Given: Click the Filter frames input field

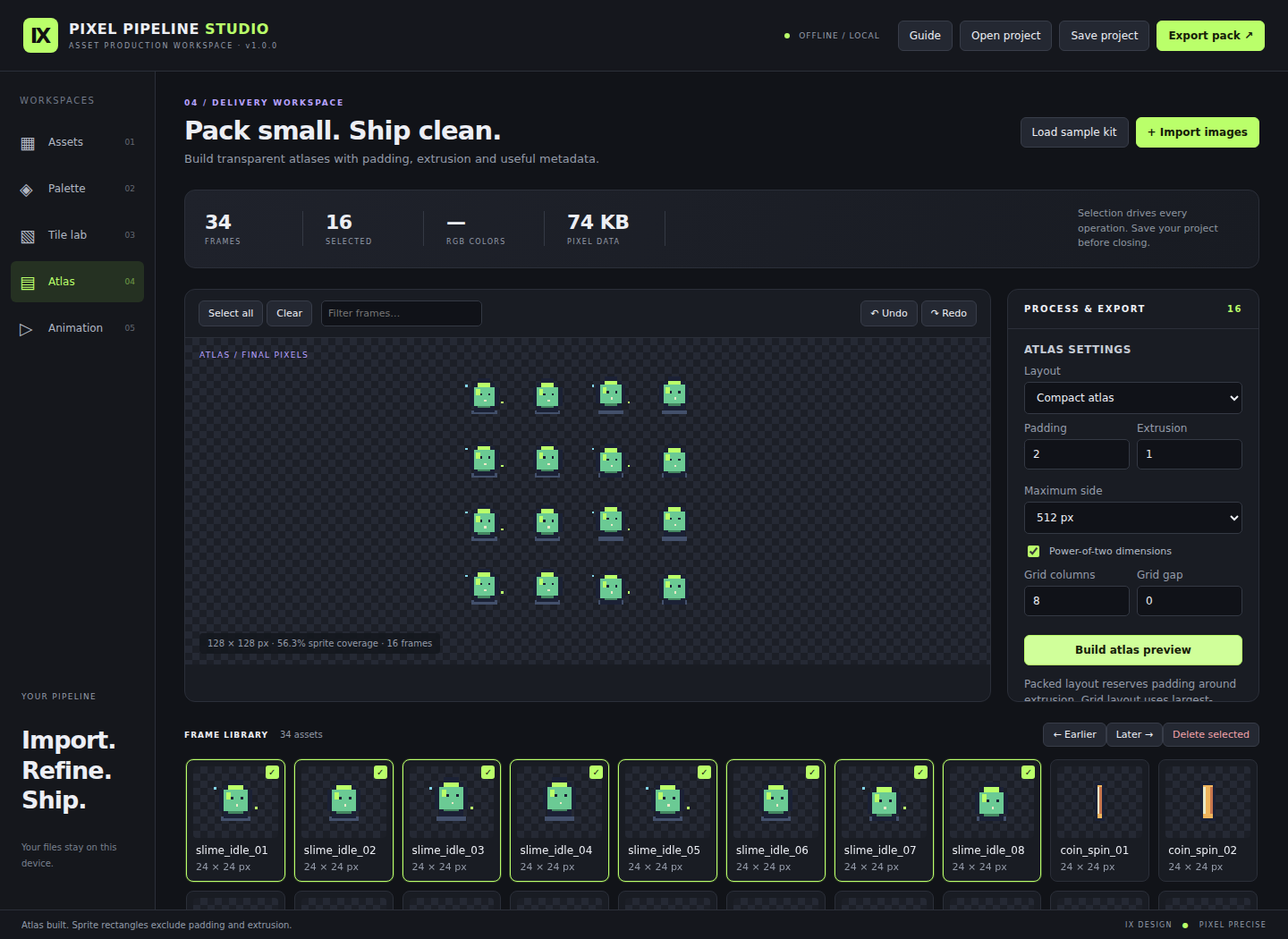Looking at the screenshot, I should [x=401, y=313].
